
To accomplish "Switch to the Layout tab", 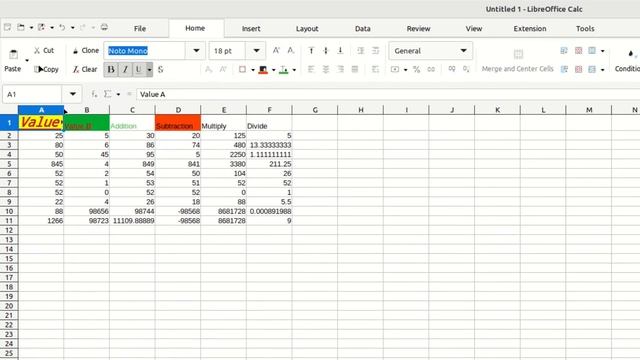I will coord(307,29).
